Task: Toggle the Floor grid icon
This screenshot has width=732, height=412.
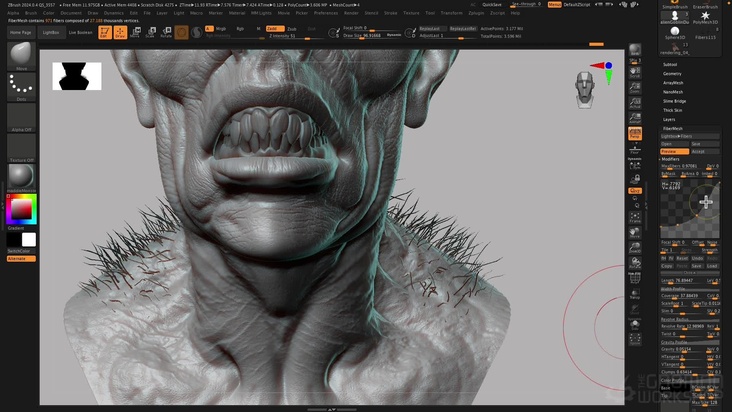Action: pyautogui.click(x=635, y=149)
